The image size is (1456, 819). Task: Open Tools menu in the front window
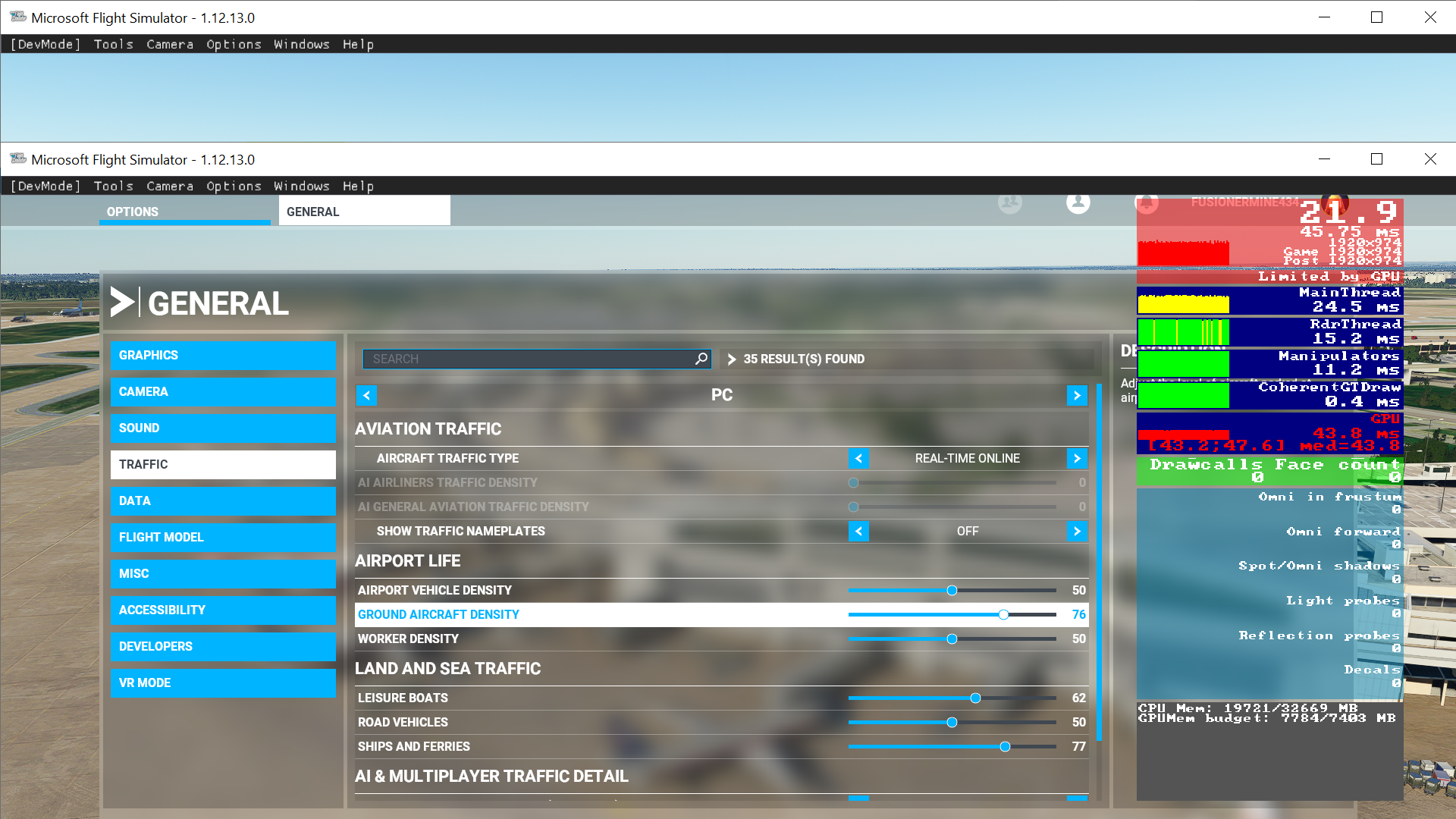(x=114, y=187)
